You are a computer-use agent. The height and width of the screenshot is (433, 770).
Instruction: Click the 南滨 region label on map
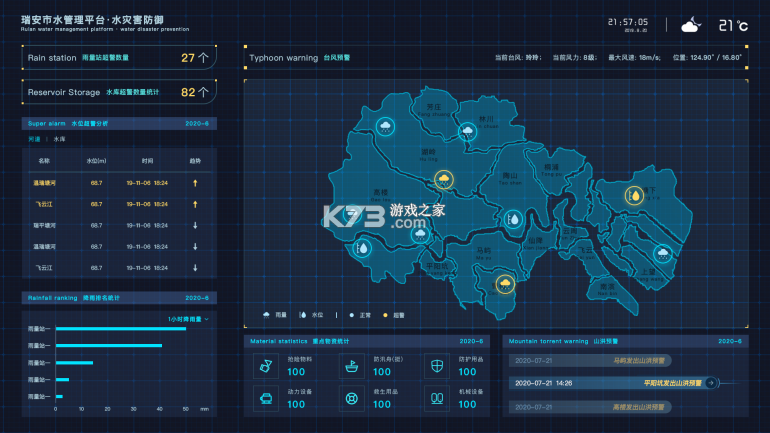tap(607, 287)
